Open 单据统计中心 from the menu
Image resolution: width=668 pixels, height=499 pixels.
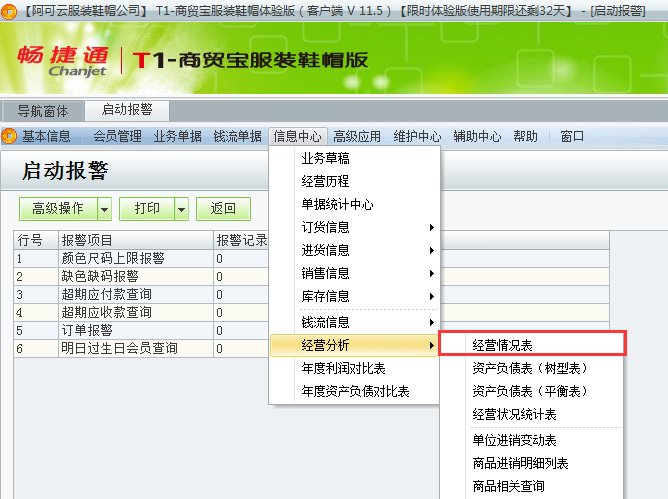[354, 205]
